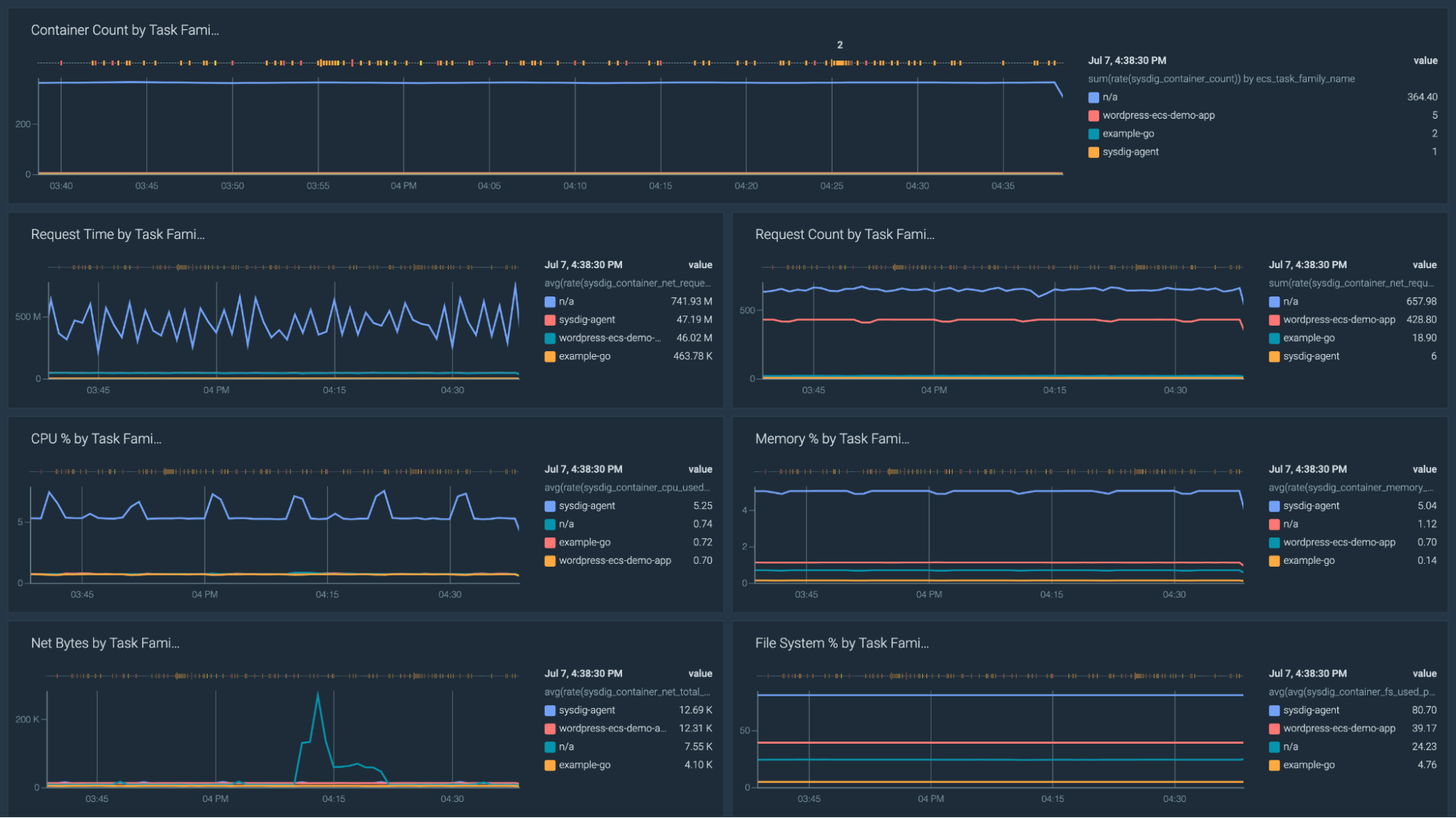Select n/a label in File System % legend
1456x818 pixels.
[x=1290, y=747]
